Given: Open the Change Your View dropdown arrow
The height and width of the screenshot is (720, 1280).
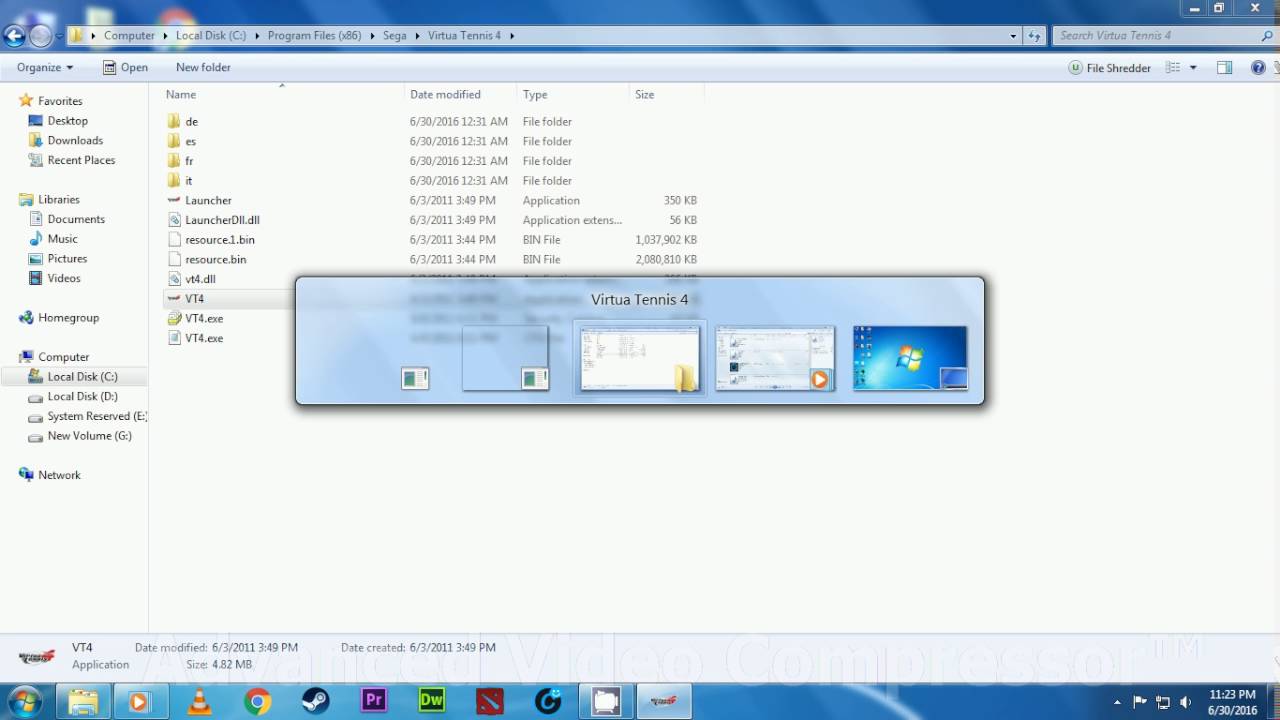Looking at the screenshot, I should (x=1190, y=67).
